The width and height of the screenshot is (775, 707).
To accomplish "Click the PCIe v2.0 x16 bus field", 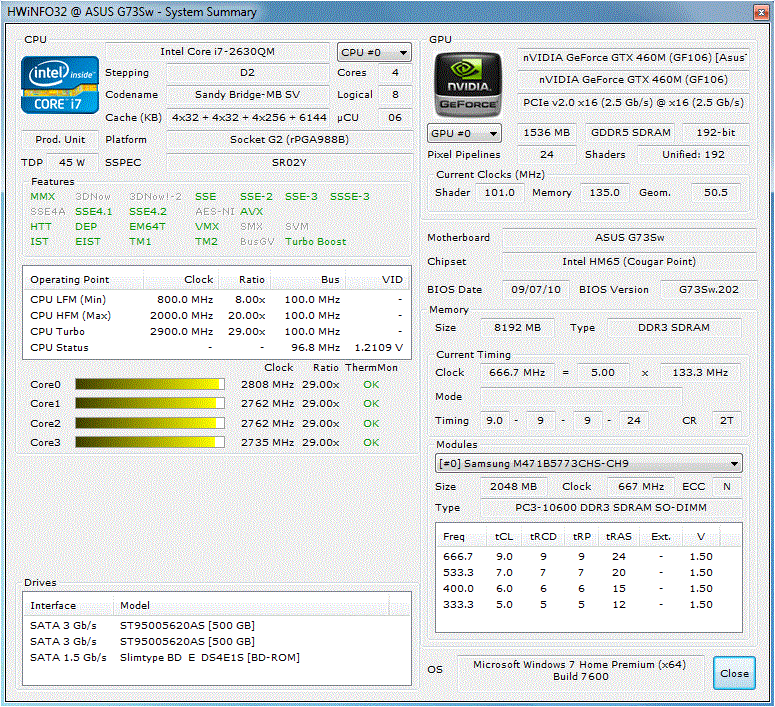I will point(633,102).
